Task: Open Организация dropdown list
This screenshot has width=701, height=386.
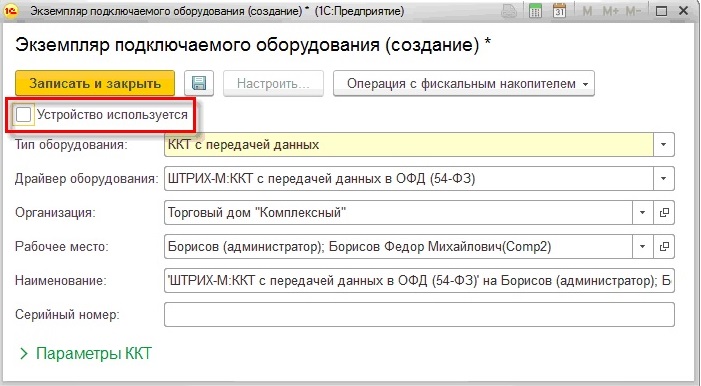Action: tap(643, 212)
